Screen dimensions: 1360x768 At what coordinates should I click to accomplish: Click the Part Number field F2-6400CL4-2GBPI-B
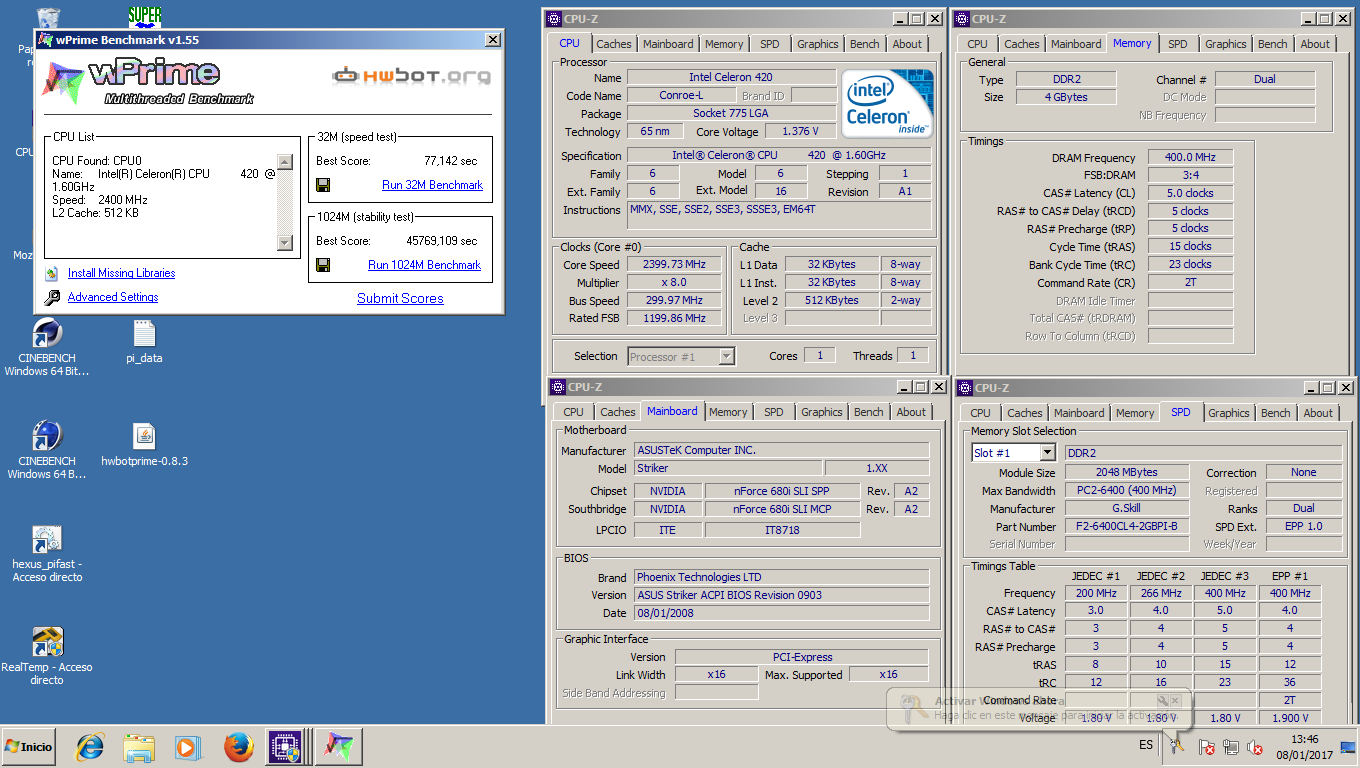pyautogui.click(x=1127, y=527)
